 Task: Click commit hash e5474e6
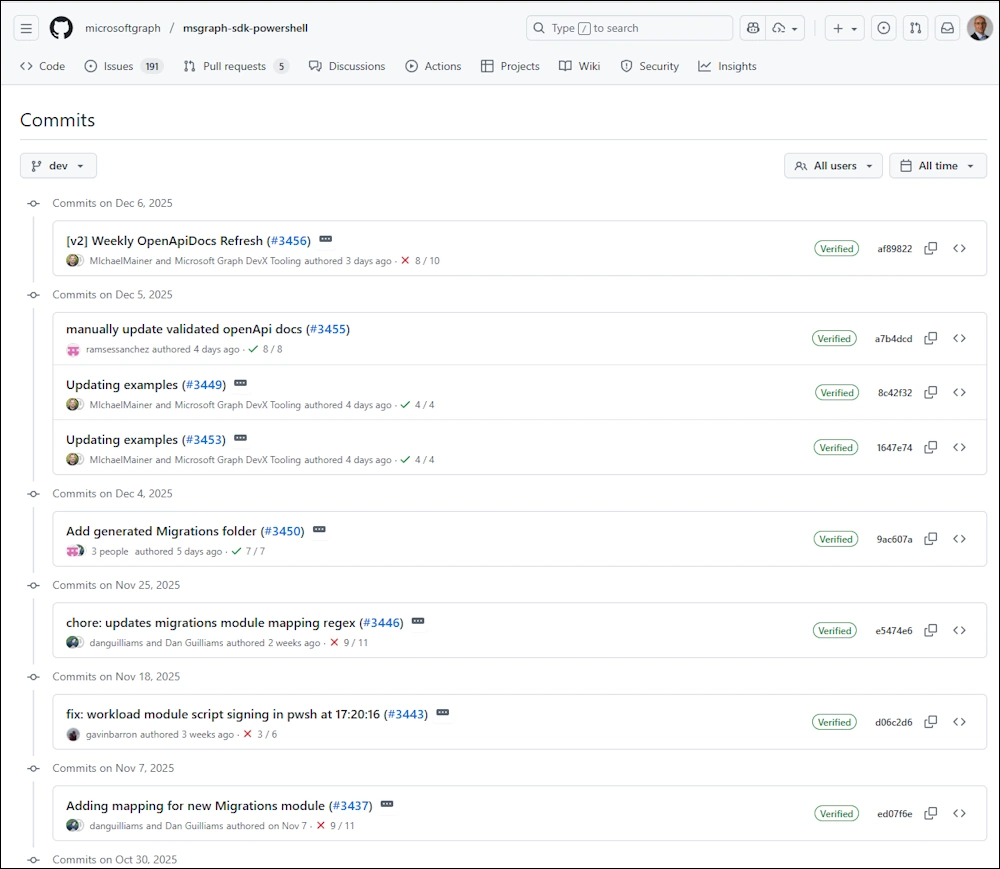tap(893, 631)
